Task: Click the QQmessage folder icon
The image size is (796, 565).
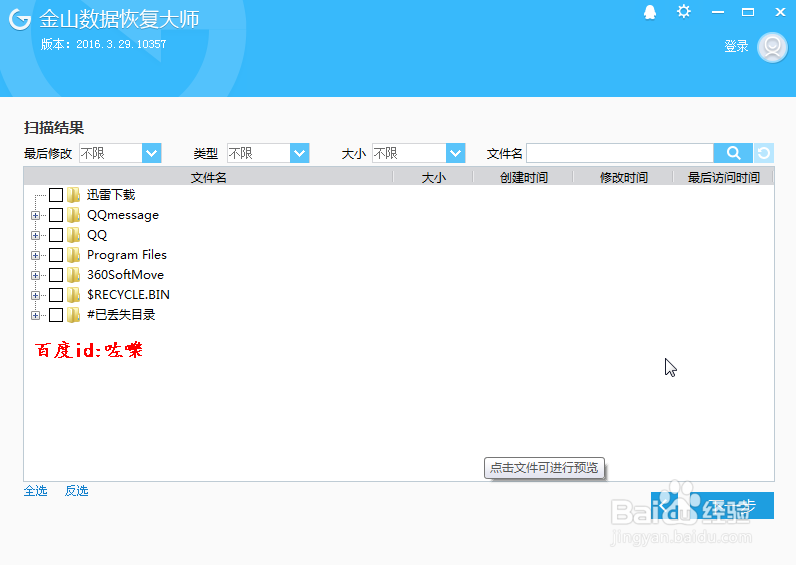Action: (74, 215)
